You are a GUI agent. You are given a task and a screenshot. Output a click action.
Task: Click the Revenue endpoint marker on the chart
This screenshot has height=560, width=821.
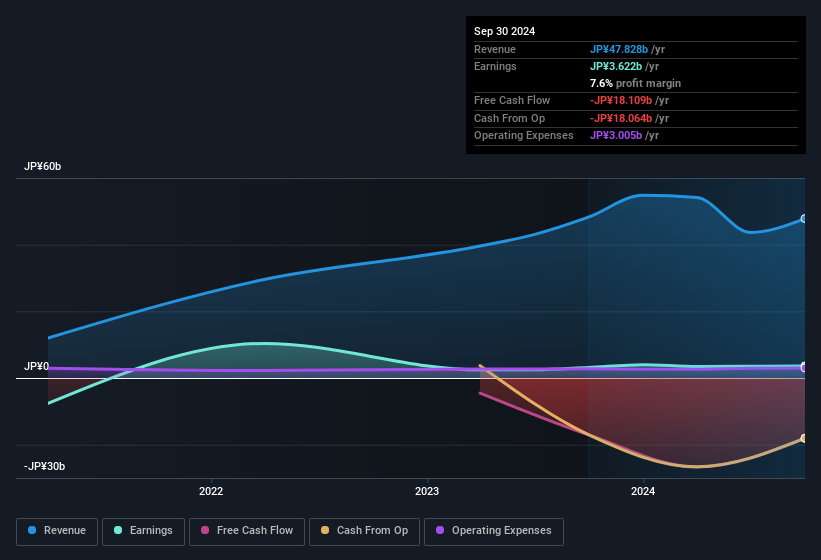[x=804, y=219]
